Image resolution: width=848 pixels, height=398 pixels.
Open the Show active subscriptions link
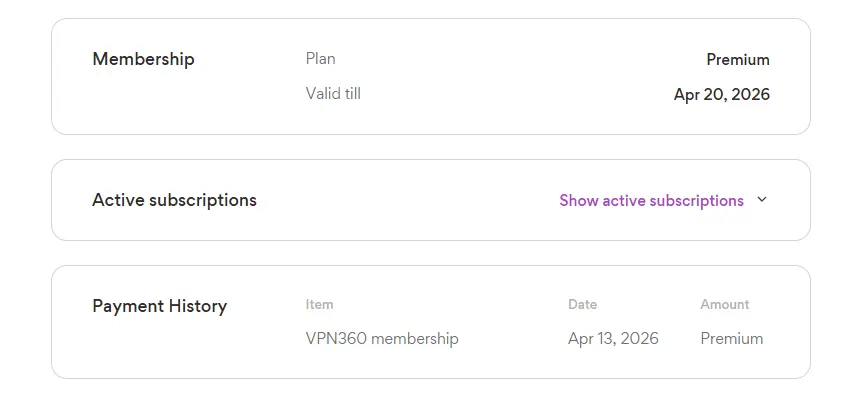(x=651, y=201)
